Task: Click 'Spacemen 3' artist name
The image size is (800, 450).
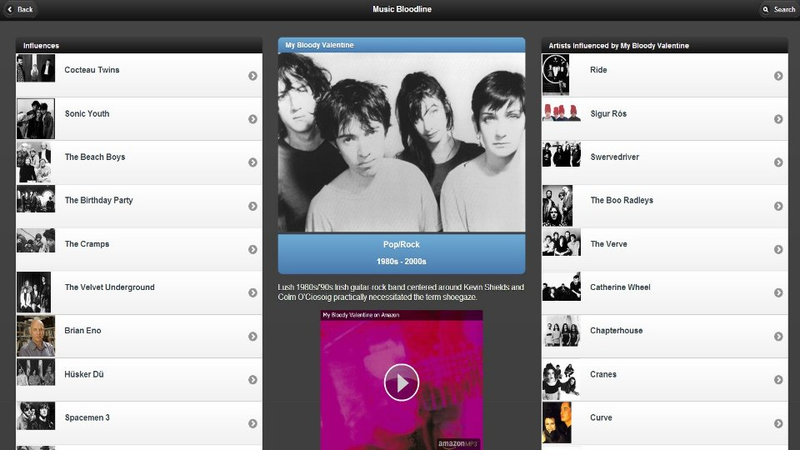Action: click(87, 417)
